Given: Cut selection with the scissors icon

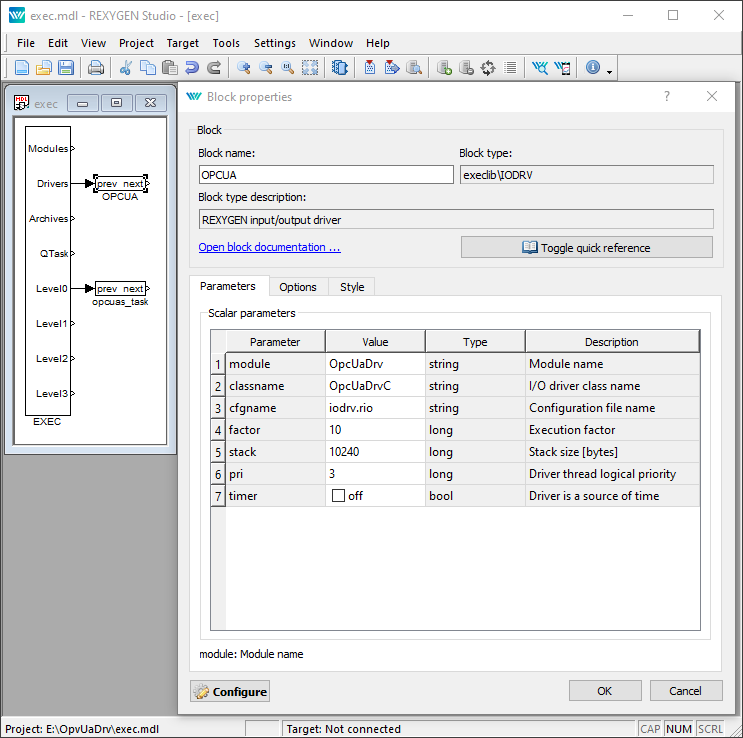Looking at the screenshot, I should (126, 68).
